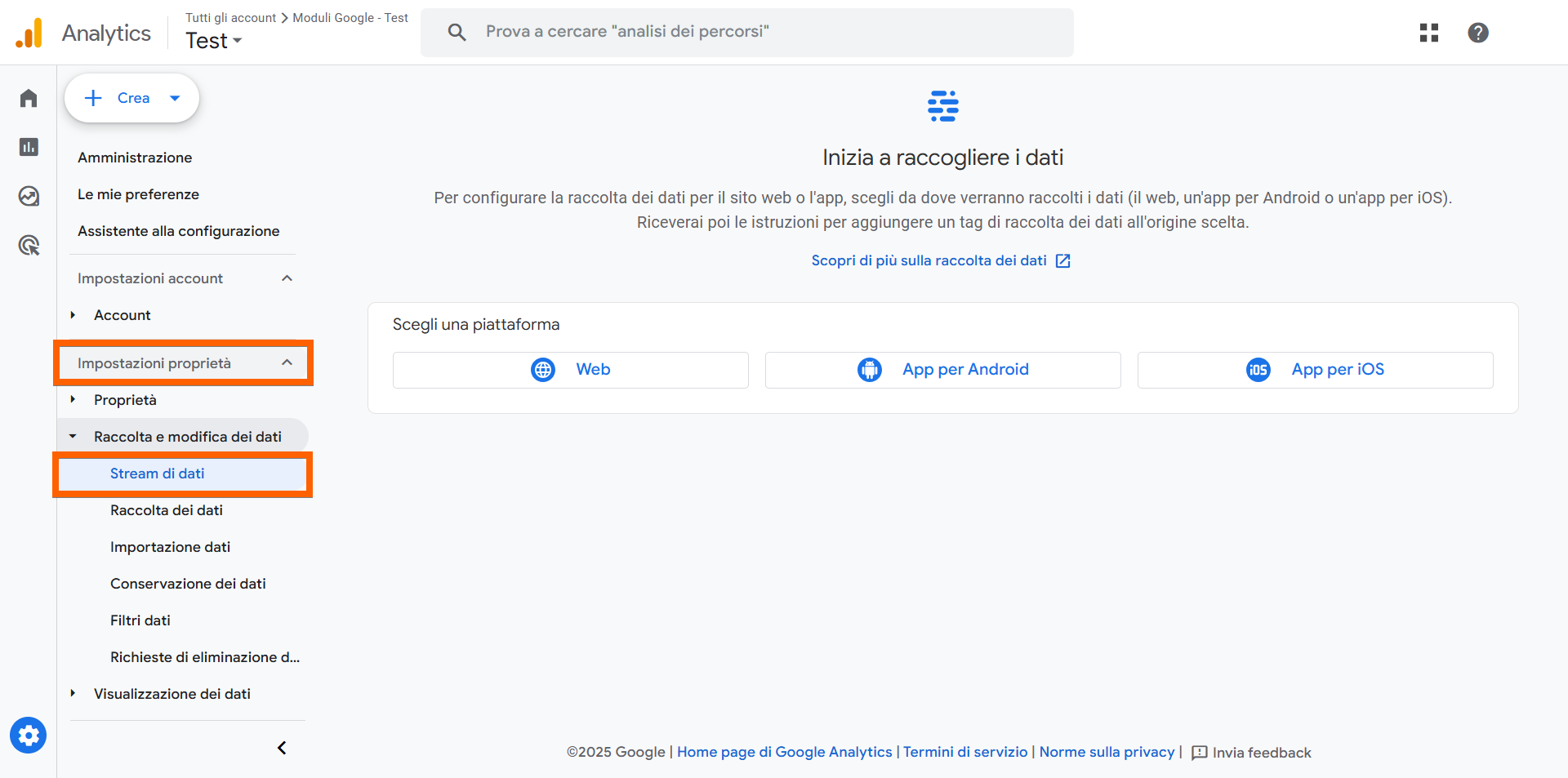Screen dimensions: 1568x778
Task: Open the Advertising icon in the sidebar
Action: click(28, 245)
